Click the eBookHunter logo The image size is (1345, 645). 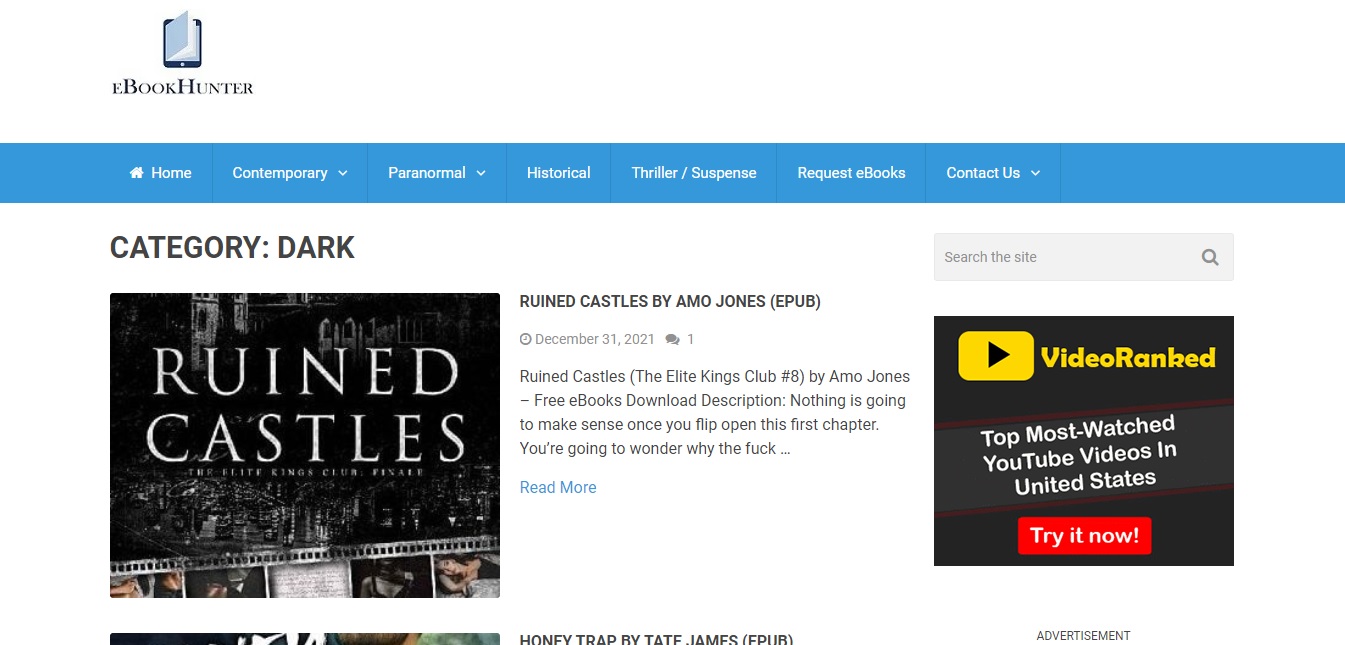[x=182, y=54]
